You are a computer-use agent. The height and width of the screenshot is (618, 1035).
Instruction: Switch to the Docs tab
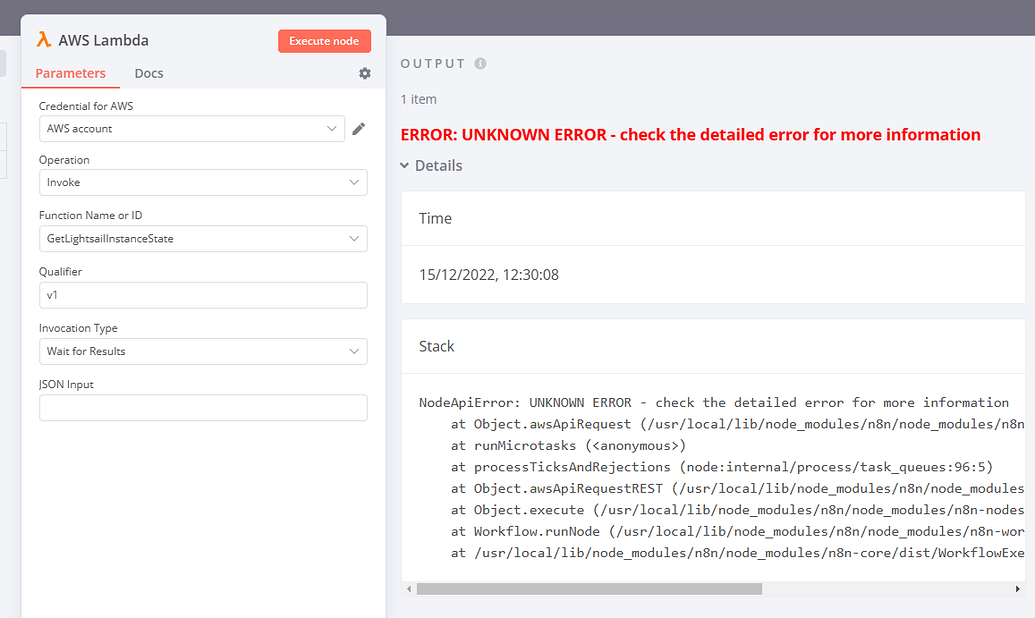tap(149, 73)
